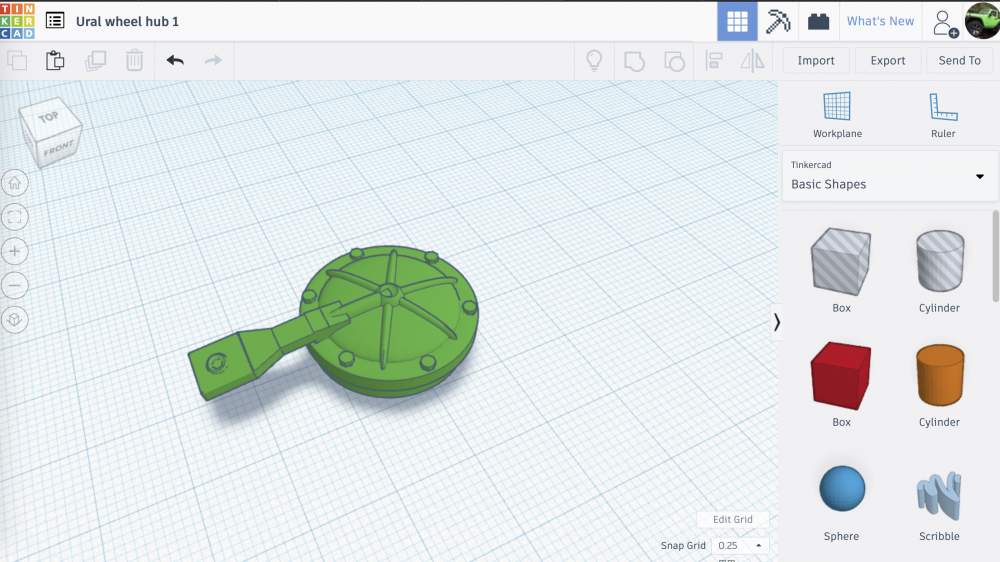Click the Export button
Image resolution: width=1000 pixels, height=562 pixels.
(888, 61)
